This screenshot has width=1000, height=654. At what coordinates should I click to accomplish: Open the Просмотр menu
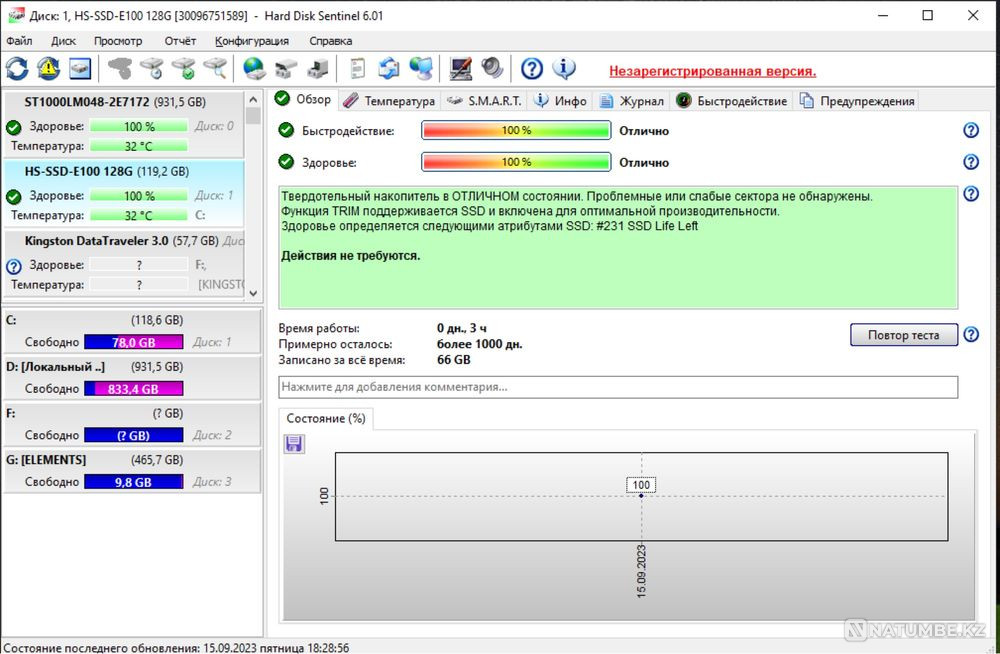118,41
